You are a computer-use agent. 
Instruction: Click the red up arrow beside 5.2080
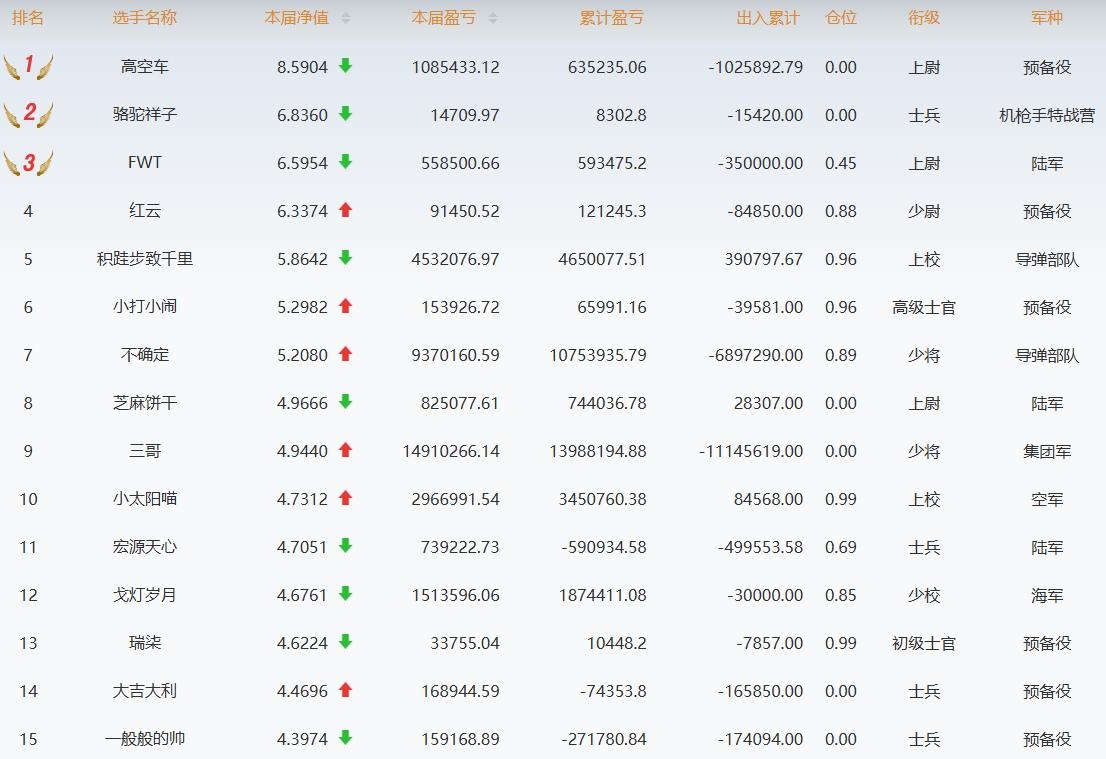(346, 354)
